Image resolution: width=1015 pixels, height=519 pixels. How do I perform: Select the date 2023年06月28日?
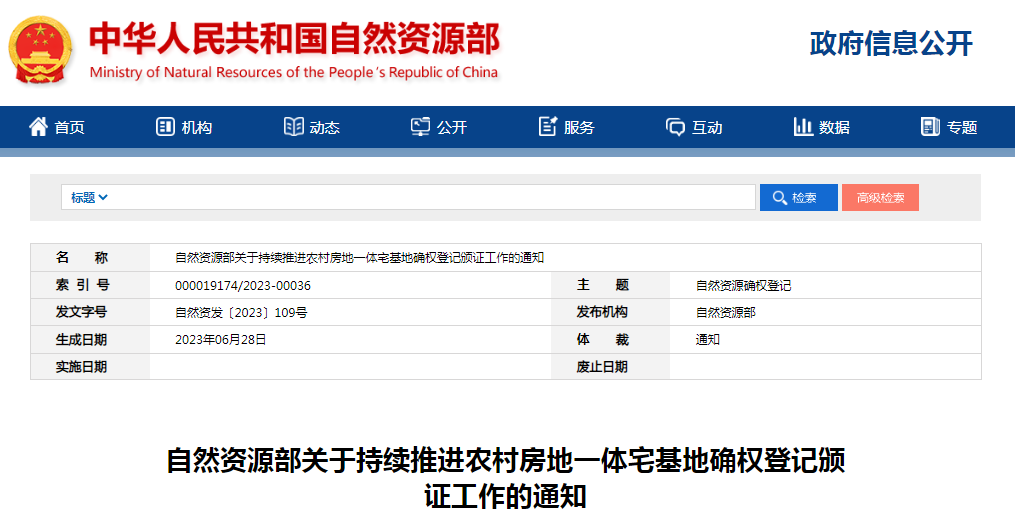click(x=221, y=340)
